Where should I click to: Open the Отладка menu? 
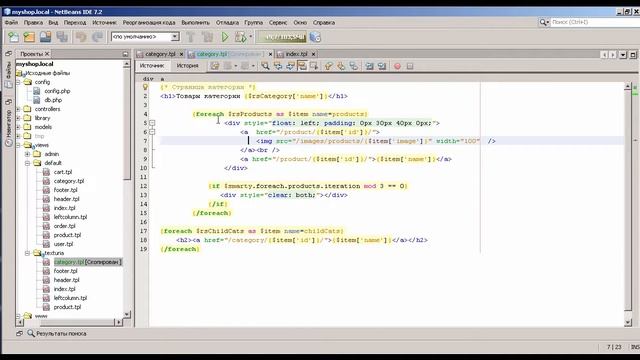(x=227, y=22)
